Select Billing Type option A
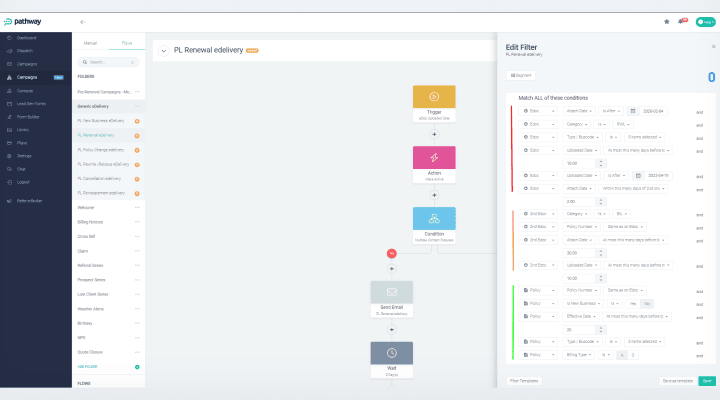Image resolution: width=720 pixels, height=400 pixels. coord(620,354)
